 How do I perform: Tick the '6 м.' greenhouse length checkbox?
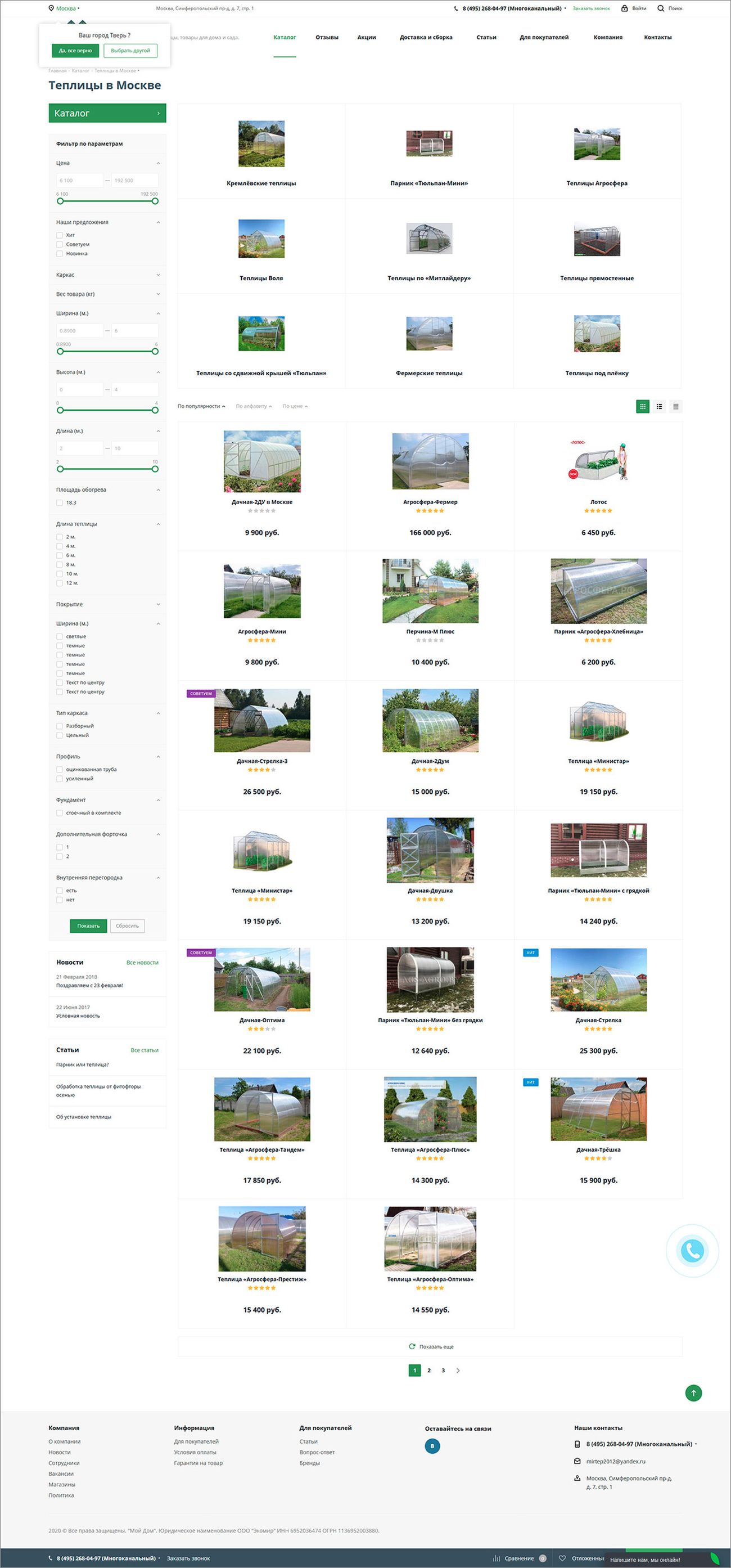(60, 555)
